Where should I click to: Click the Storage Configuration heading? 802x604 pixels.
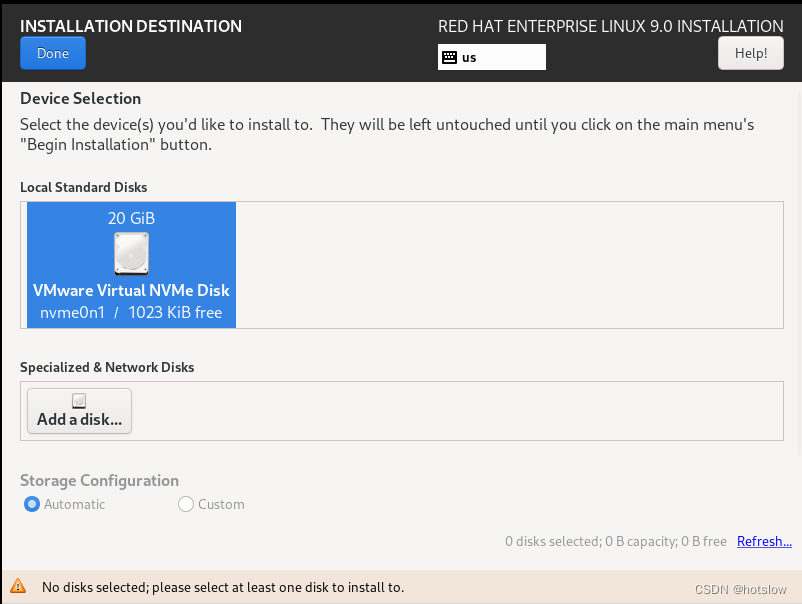coord(100,481)
